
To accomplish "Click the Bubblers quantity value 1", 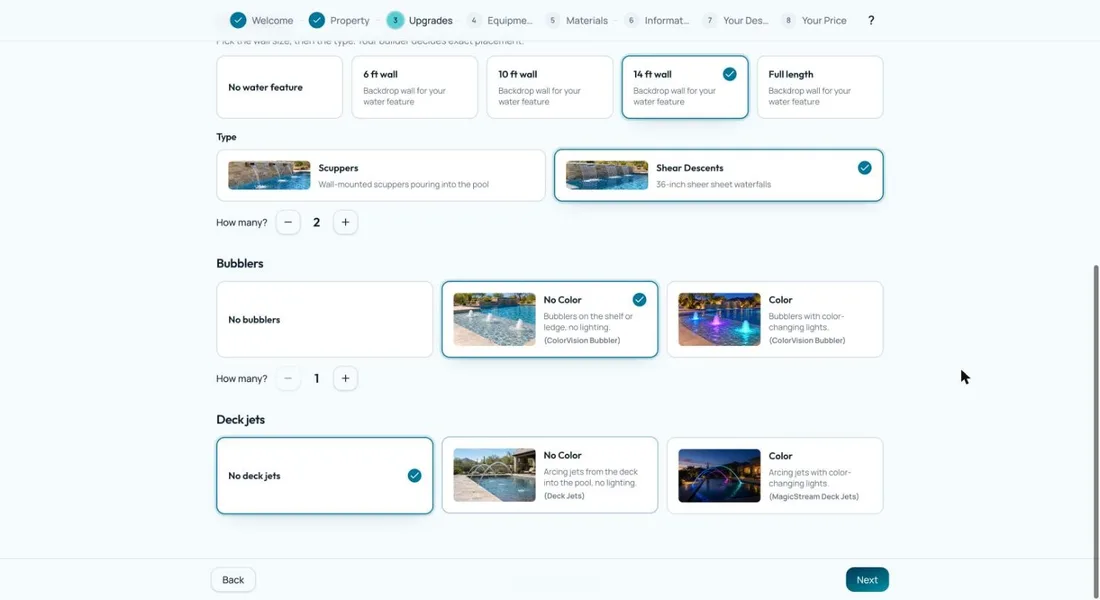I will [316, 378].
